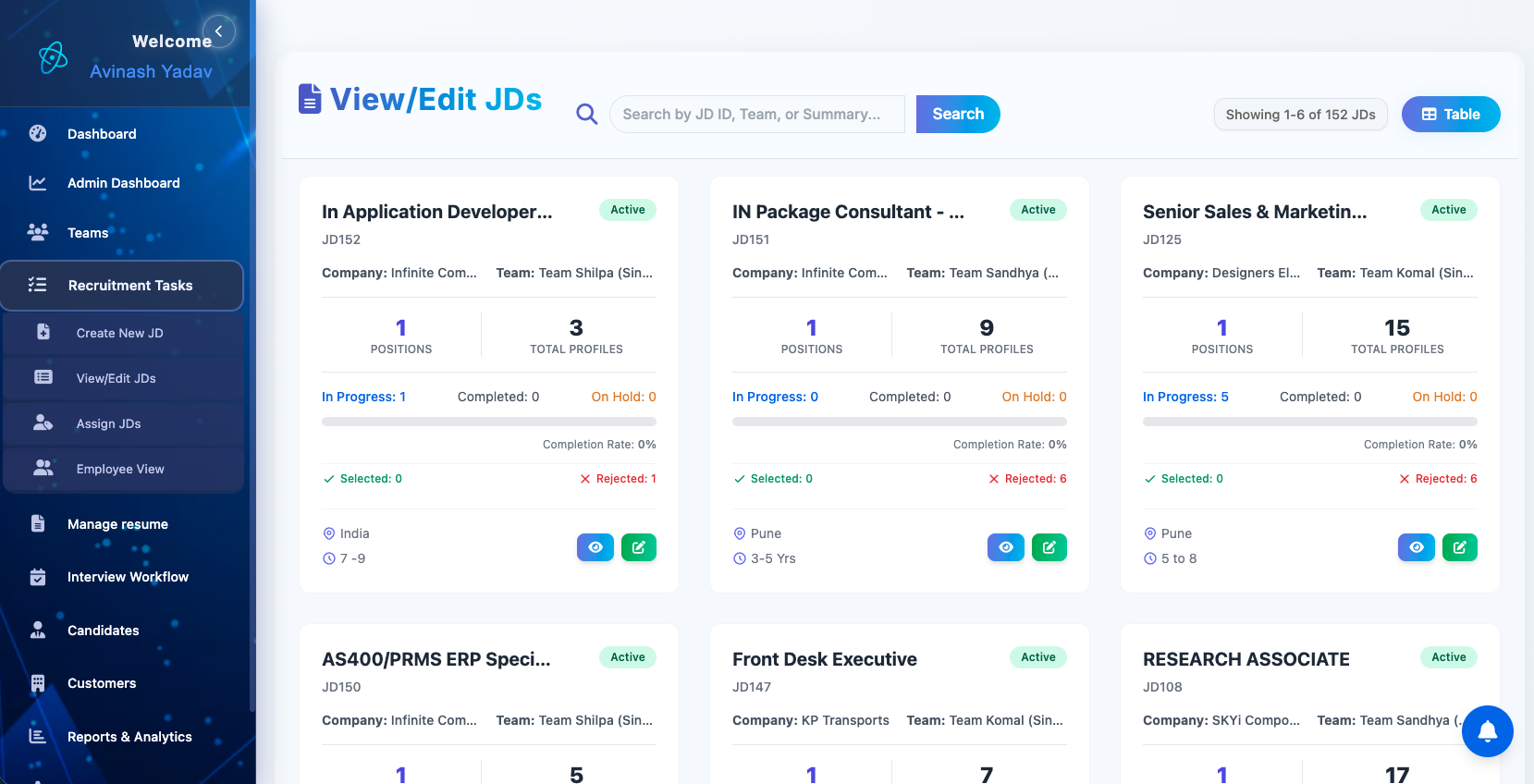View JD151 details with the eye icon
The width and height of the screenshot is (1534, 784).
point(1006,547)
